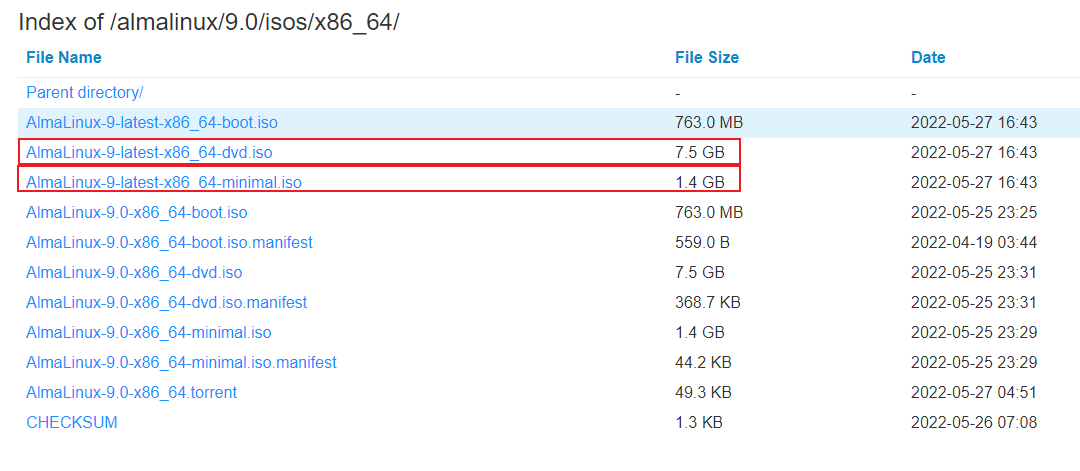Click the CHECKSUM date 2022-05-26 07:08
Screen dimensions: 1080x471
pos(974,422)
